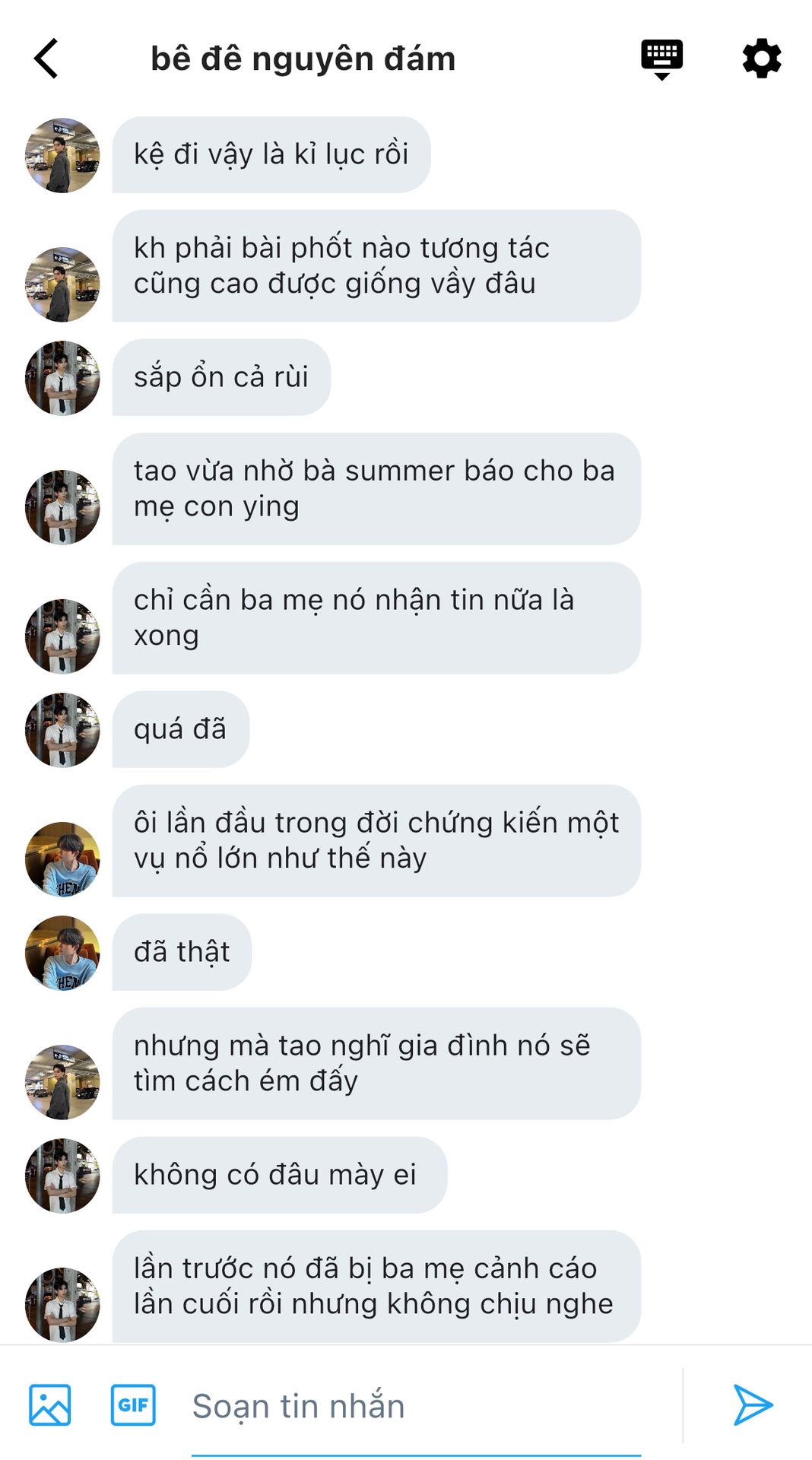Tap the bubble 'tao vừa nhờ bà summer báo'

(376, 489)
